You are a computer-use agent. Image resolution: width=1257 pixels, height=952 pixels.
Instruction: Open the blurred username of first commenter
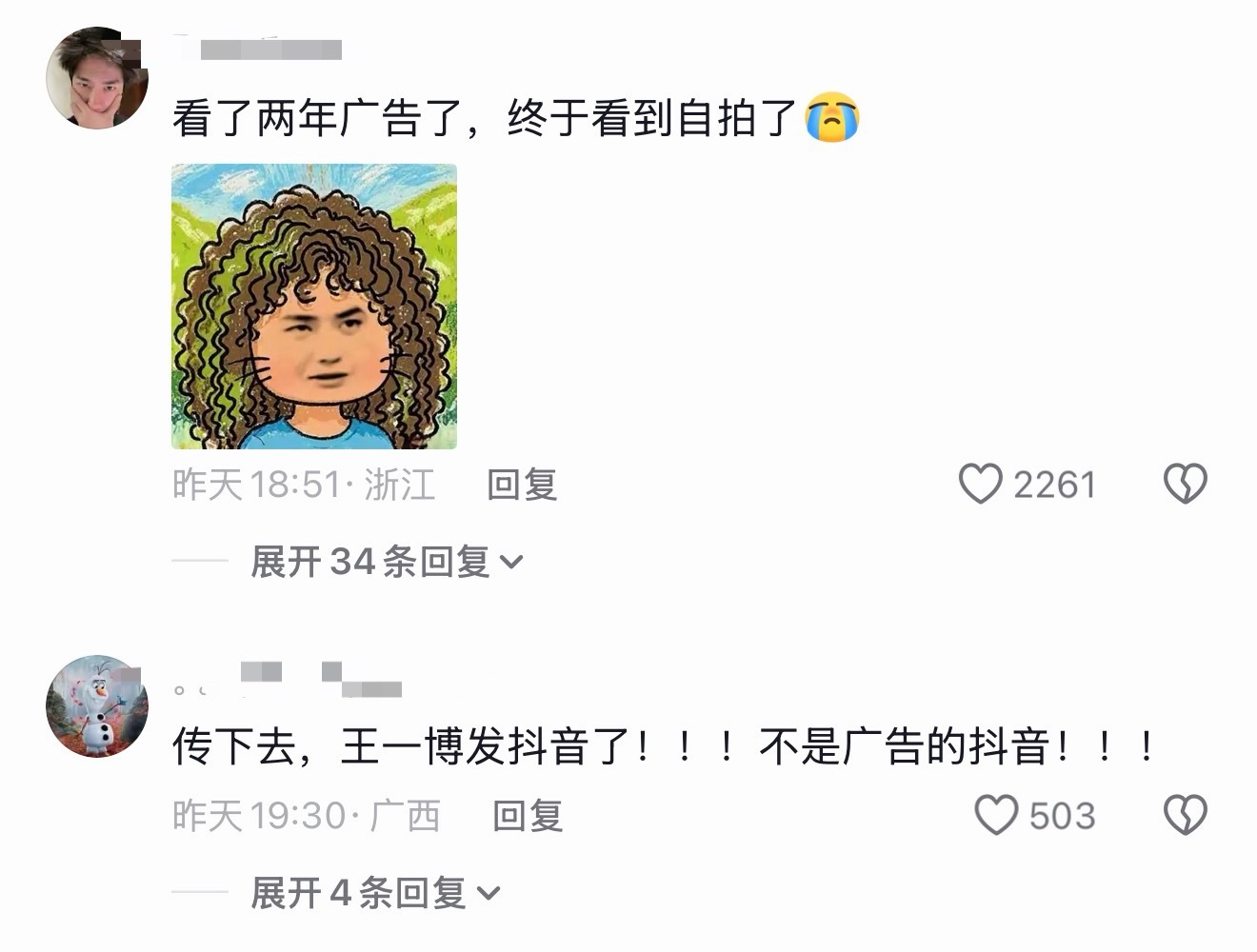tap(258, 48)
